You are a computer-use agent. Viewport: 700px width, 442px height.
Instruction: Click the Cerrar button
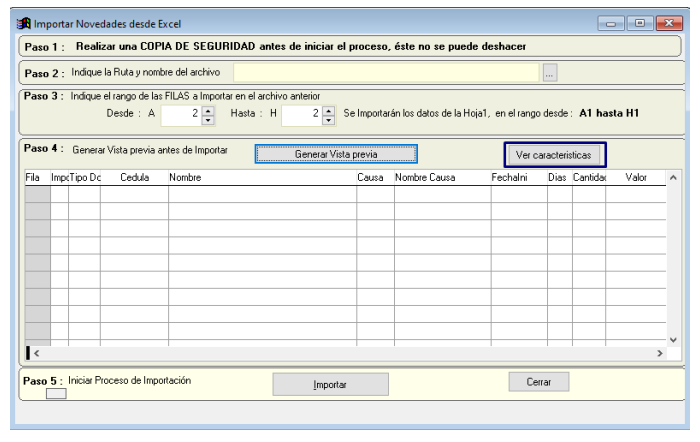click(539, 382)
